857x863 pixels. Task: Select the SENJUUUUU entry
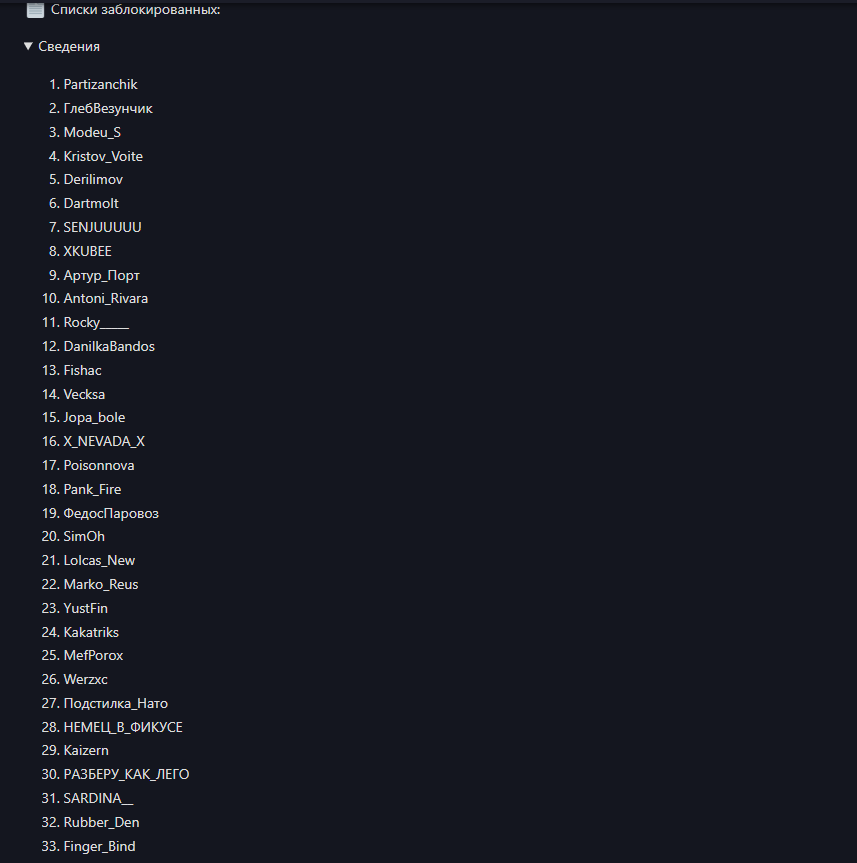tap(102, 227)
